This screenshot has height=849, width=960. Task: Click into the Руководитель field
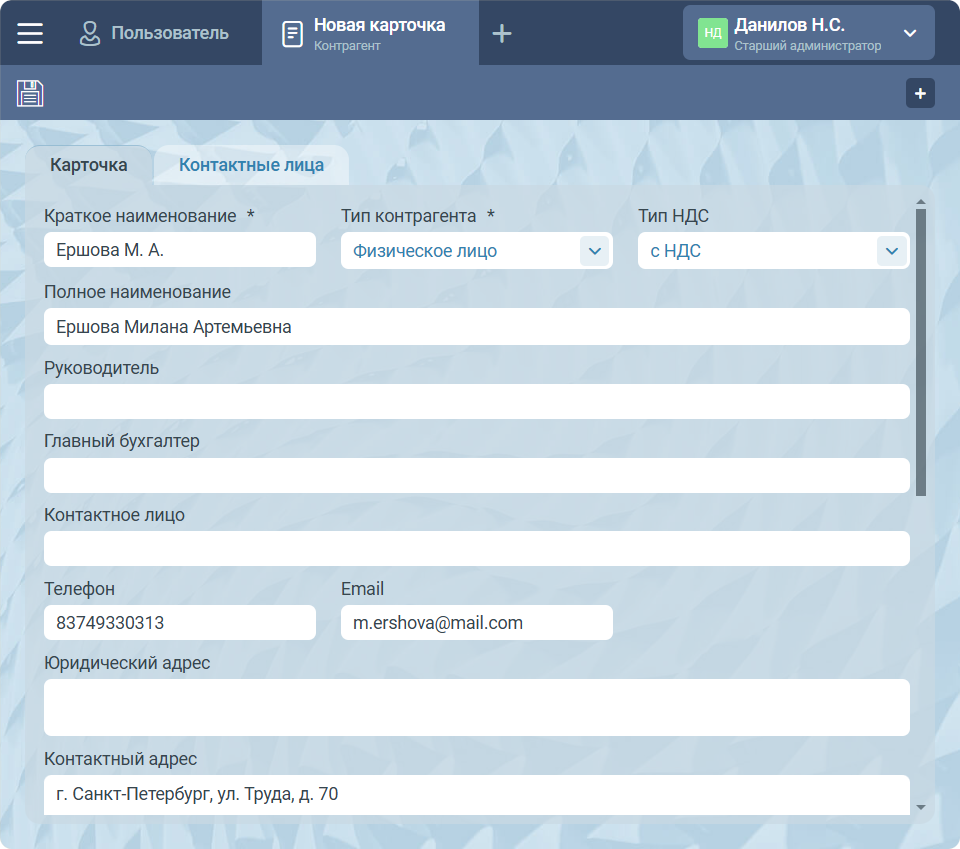click(x=476, y=401)
